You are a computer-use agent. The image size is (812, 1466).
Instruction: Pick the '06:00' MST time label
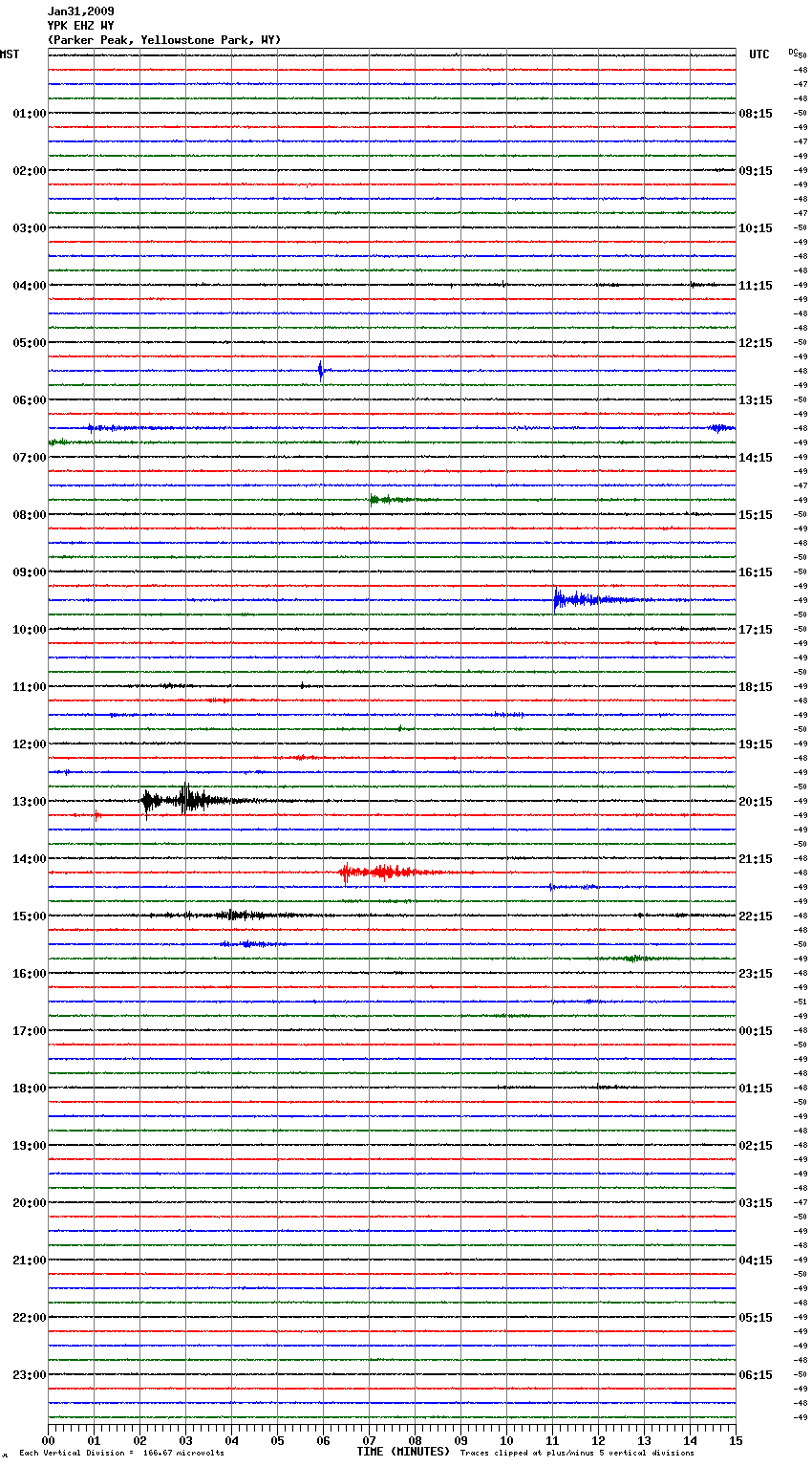pos(29,400)
